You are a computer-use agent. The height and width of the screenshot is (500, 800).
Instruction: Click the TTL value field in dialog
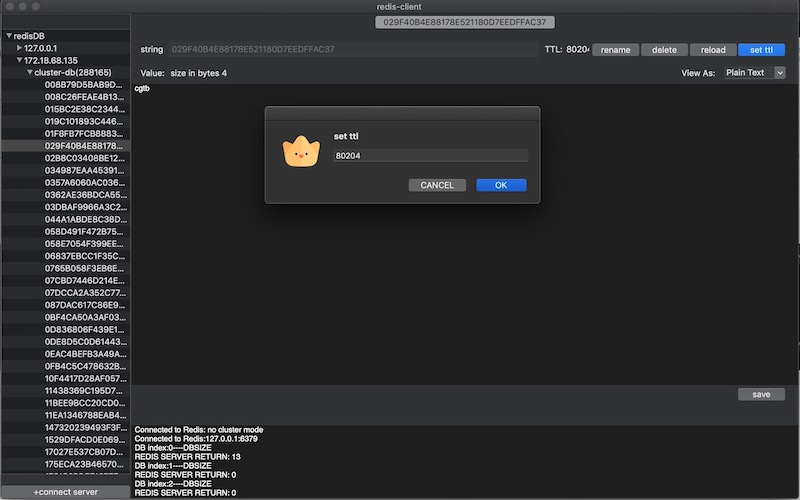coord(430,156)
